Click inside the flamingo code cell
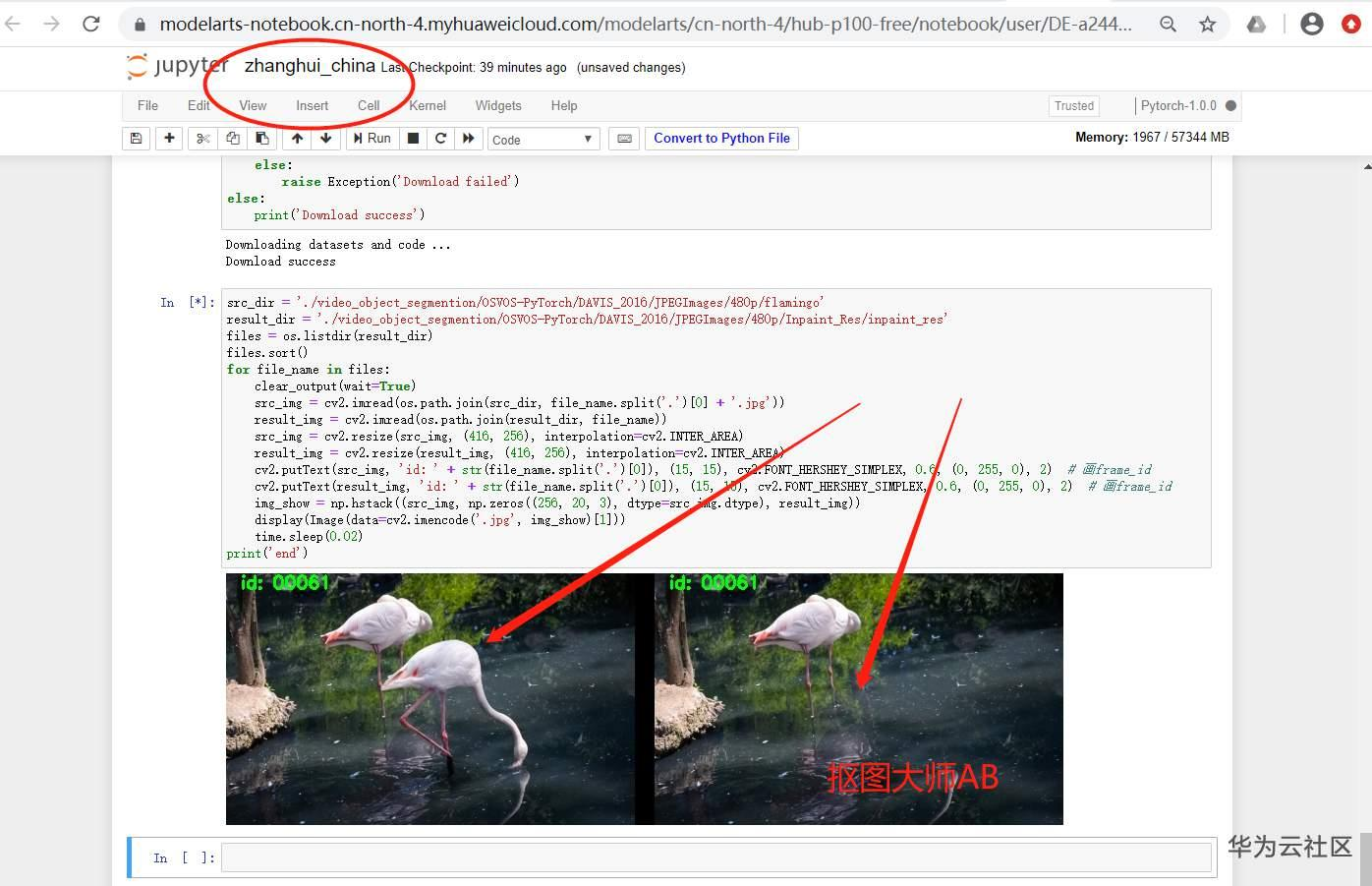Image resolution: width=1372 pixels, height=886 pixels. point(715,428)
